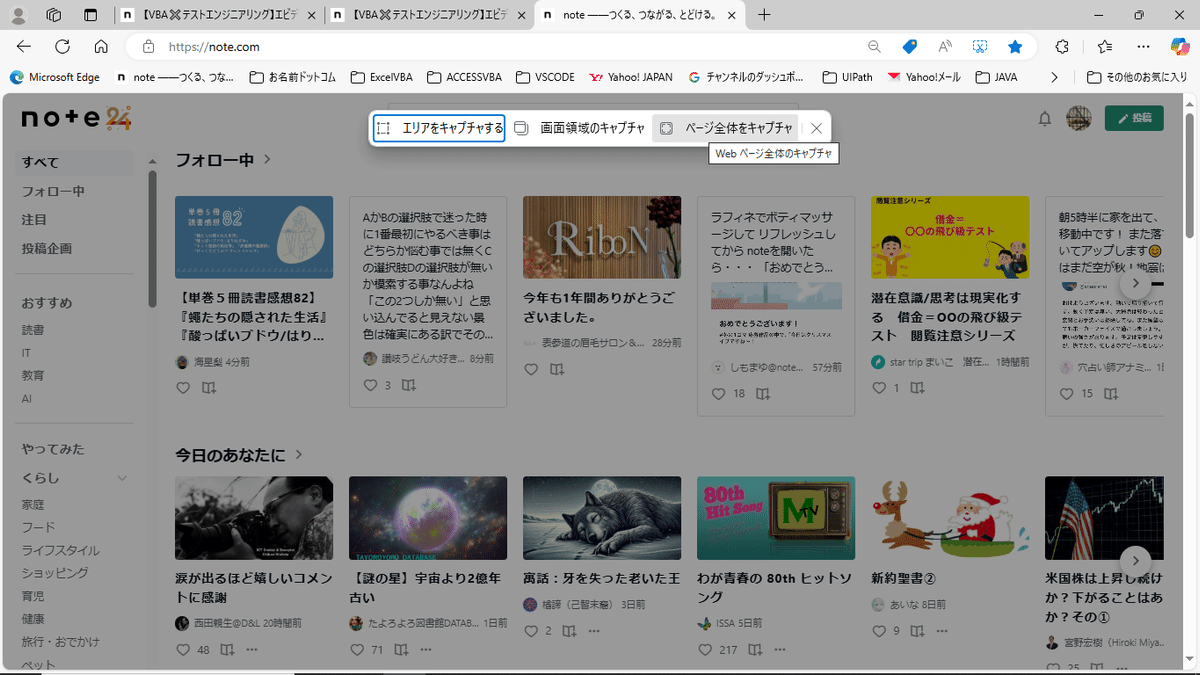Image resolution: width=1200 pixels, height=675 pixels.
Task: Open the tab actions menu icon
Action: tap(91, 15)
